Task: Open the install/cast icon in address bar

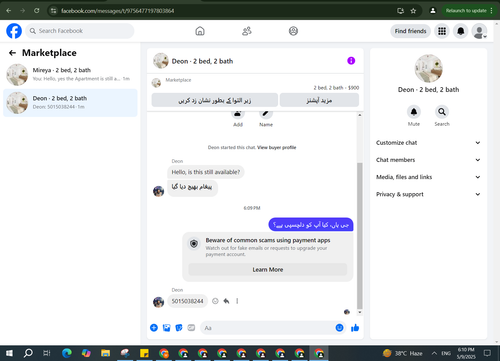Action: (401, 11)
